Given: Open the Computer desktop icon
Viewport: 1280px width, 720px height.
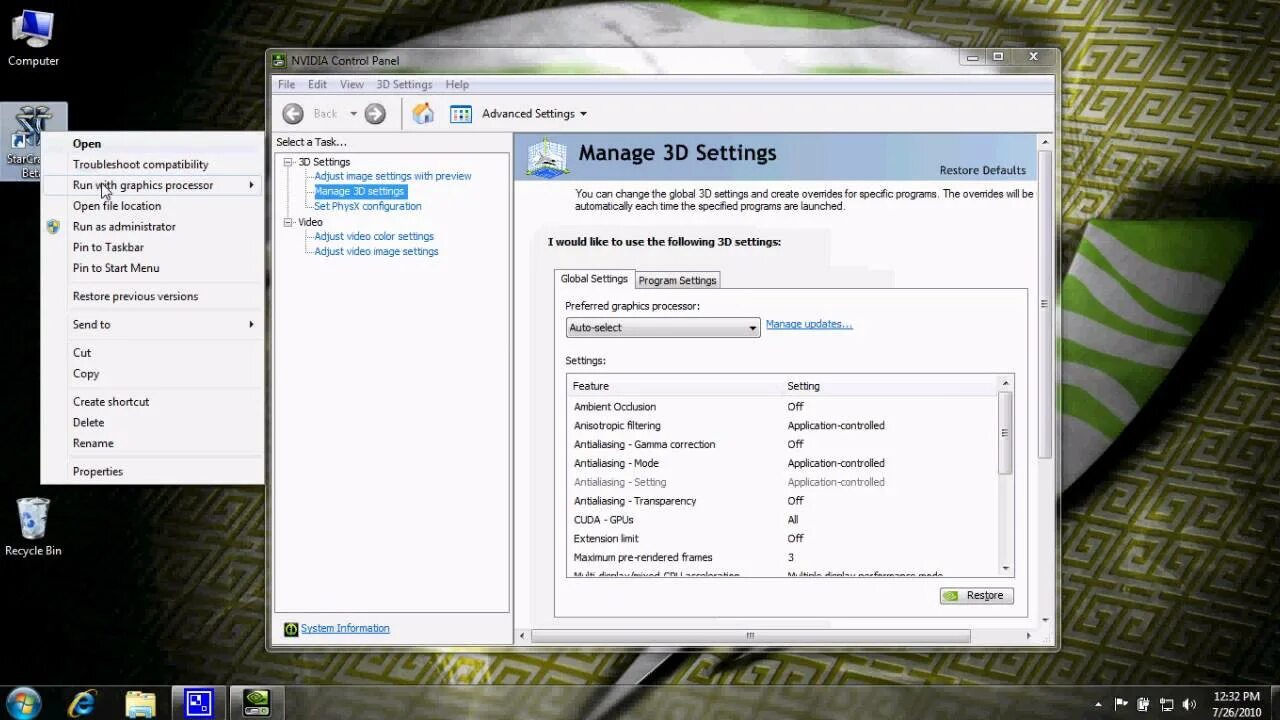Looking at the screenshot, I should (33, 38).
